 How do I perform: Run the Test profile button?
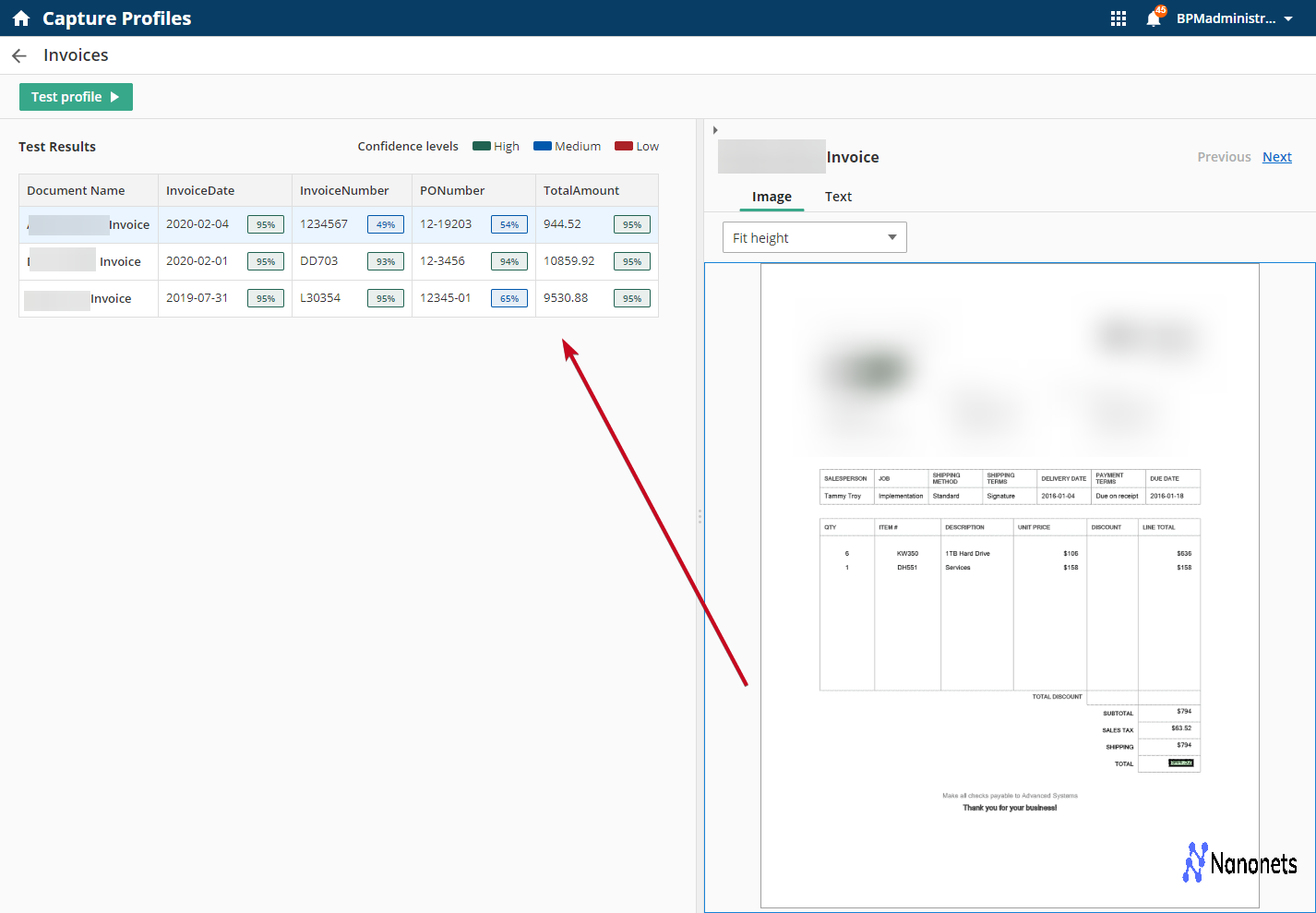[x=76, y=96]
